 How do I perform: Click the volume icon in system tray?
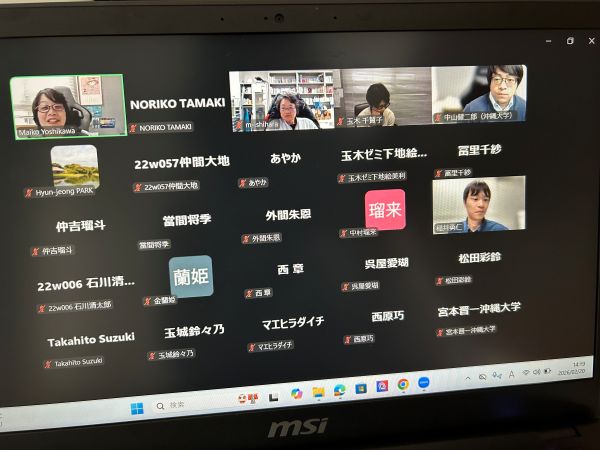click(536, 372)
